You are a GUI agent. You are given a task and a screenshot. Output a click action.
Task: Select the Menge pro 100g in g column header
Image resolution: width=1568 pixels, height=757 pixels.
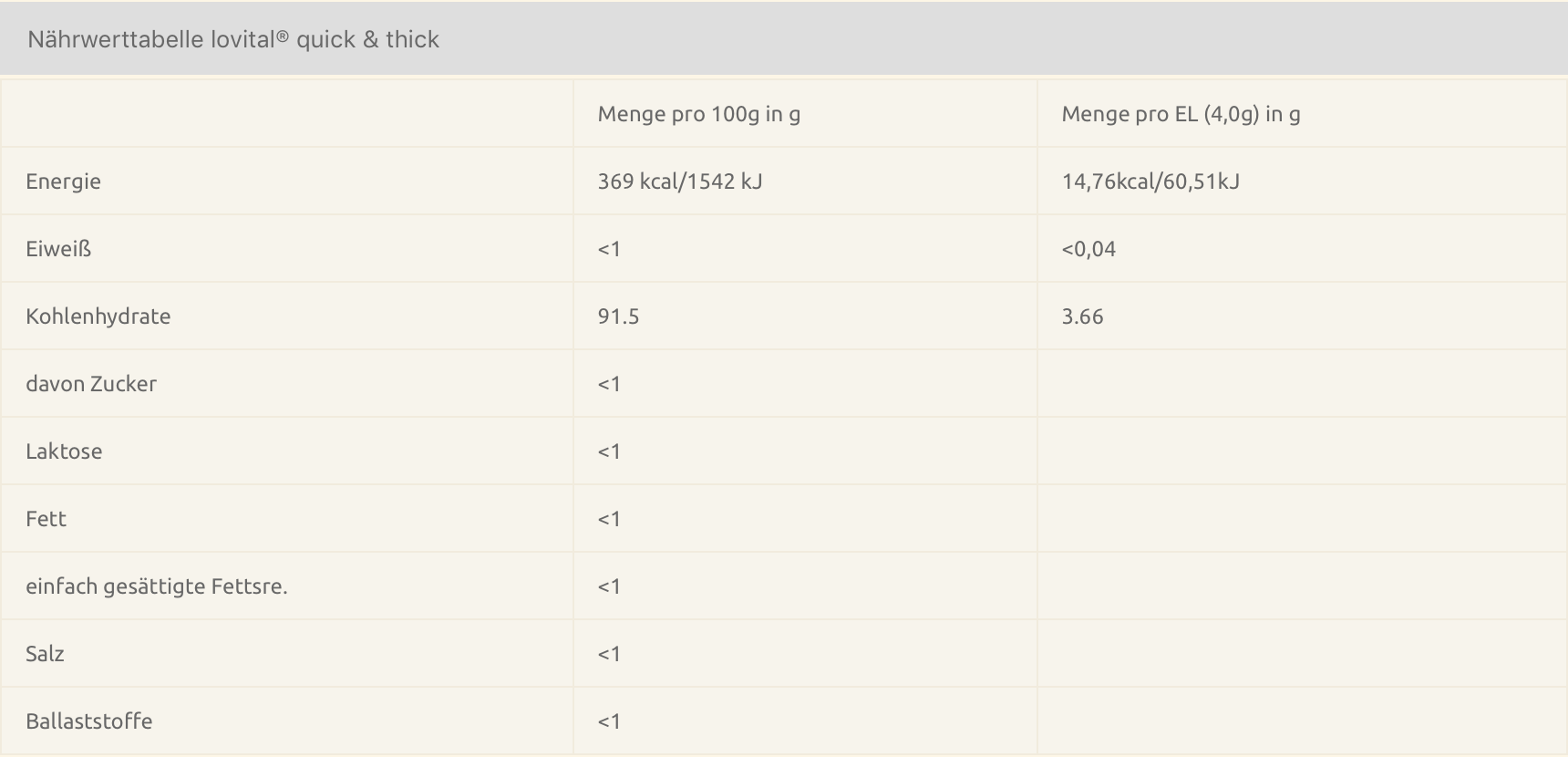pyautogui.click(x=699, y=114)
